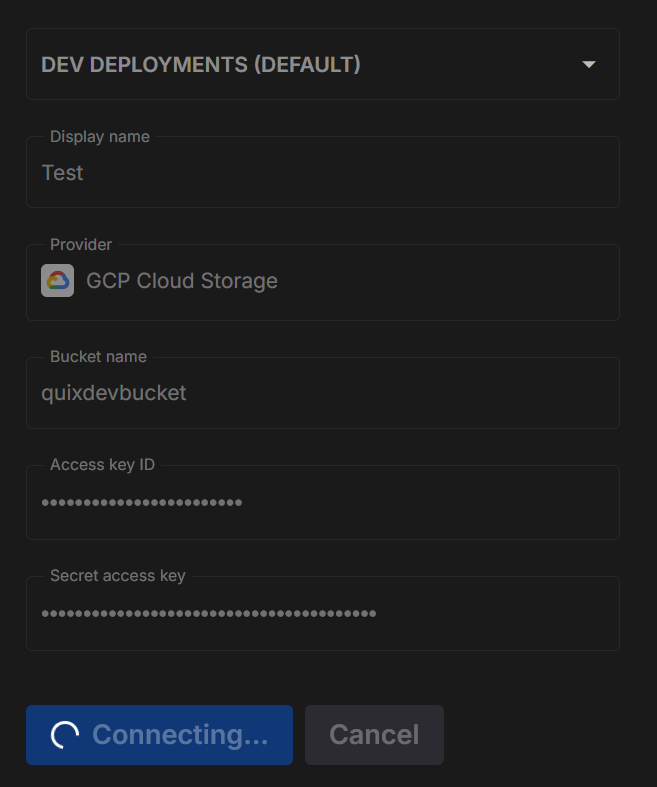Click the "Test" display name value

[62, 173]
